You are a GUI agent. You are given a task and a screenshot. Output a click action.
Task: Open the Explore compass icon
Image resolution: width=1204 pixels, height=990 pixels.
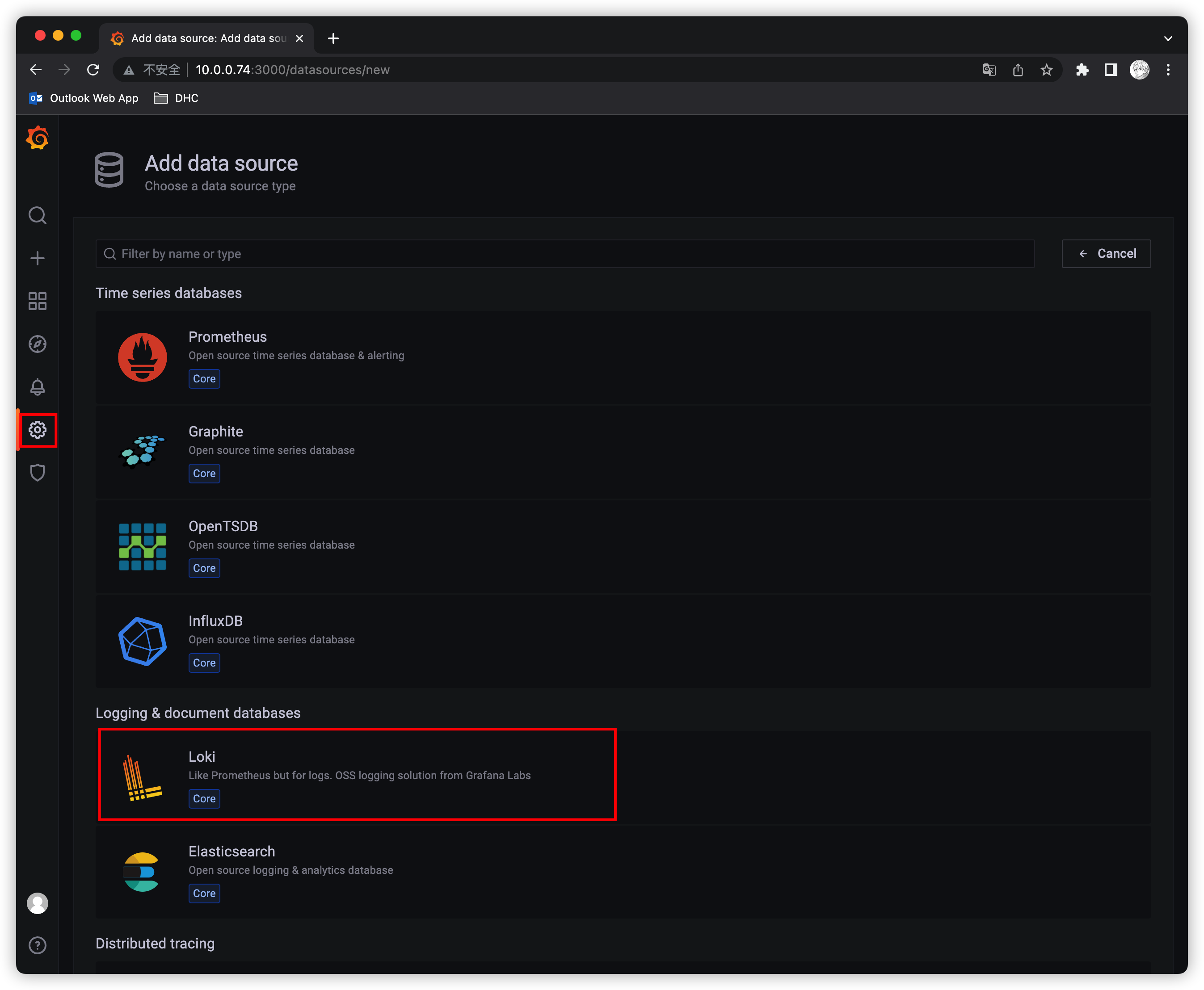38,344
